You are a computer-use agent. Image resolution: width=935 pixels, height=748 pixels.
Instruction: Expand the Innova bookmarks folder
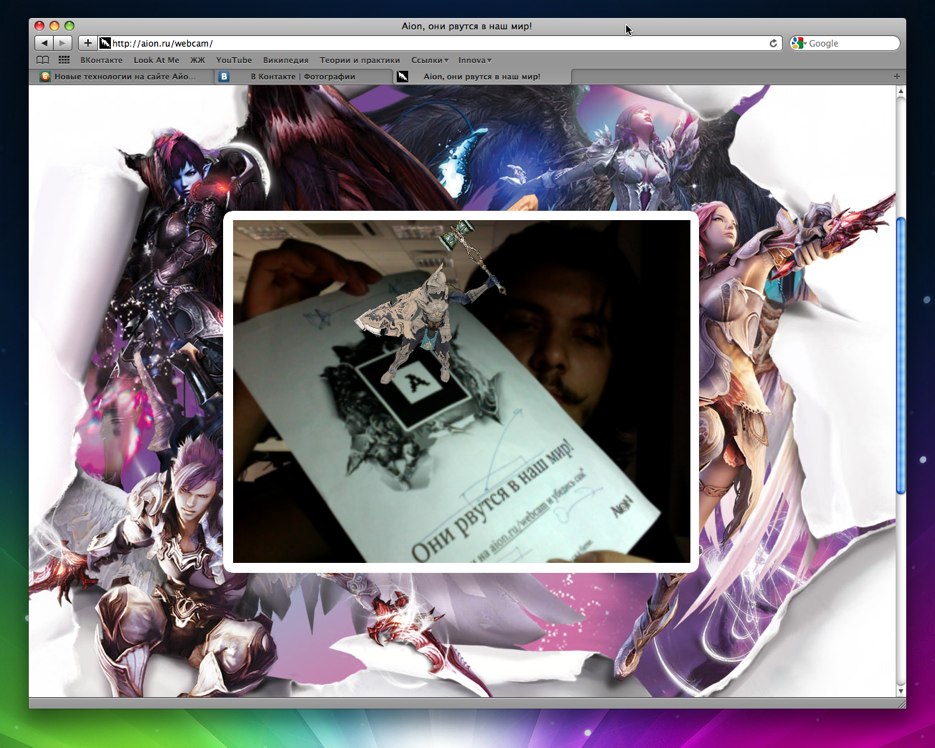pyautogui.click(x=475, y=60)
